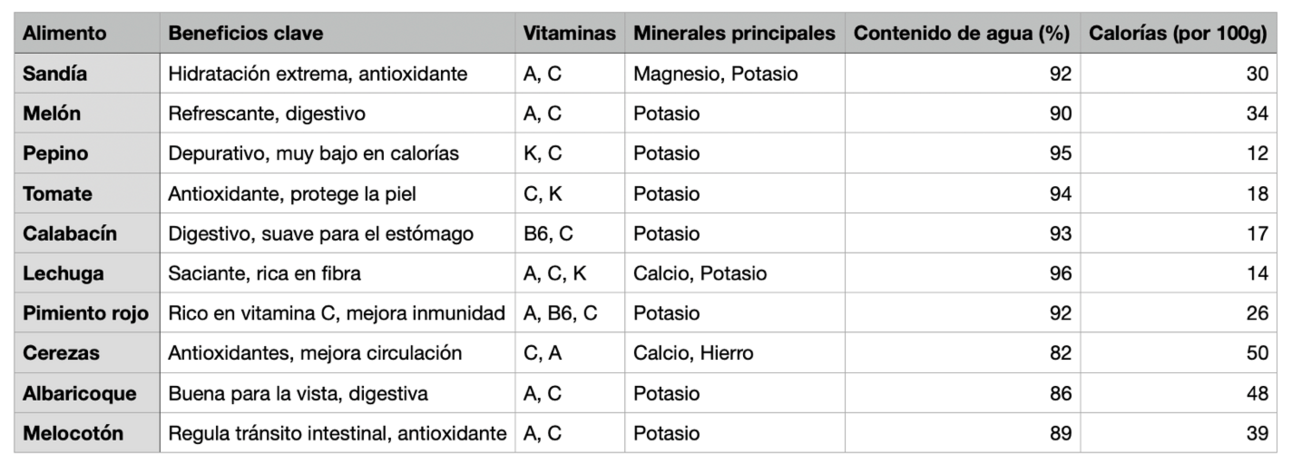Click the cell reading Magnesio, Potasio

(734, 74)
